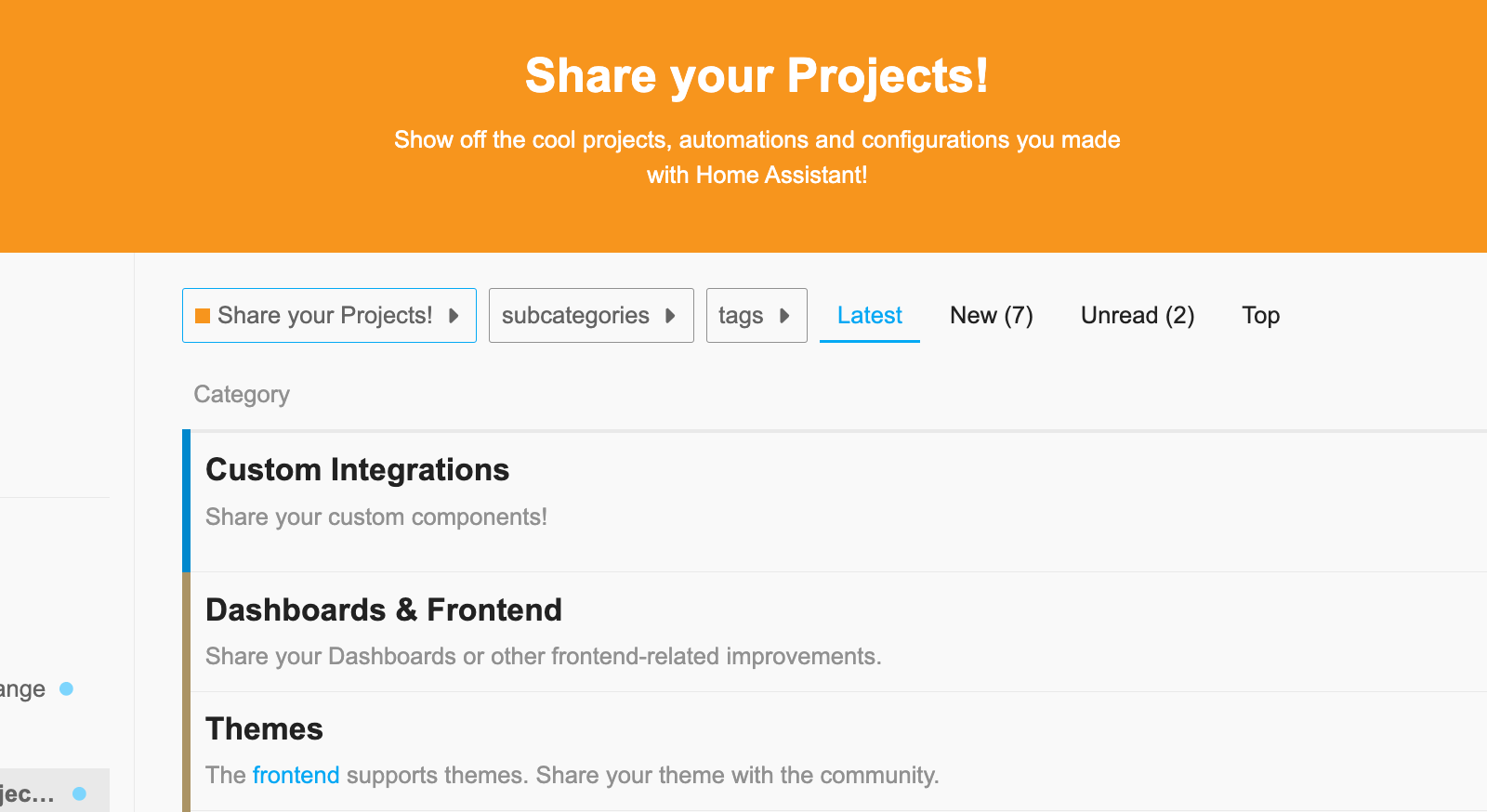Open the Top tab
This screenshot has height=812, width=1487.
point(1260,315)
